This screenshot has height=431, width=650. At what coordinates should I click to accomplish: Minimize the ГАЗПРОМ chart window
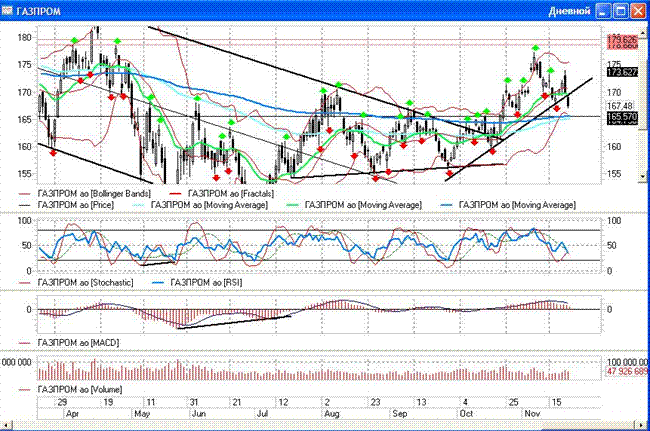(x=604, y=10)
